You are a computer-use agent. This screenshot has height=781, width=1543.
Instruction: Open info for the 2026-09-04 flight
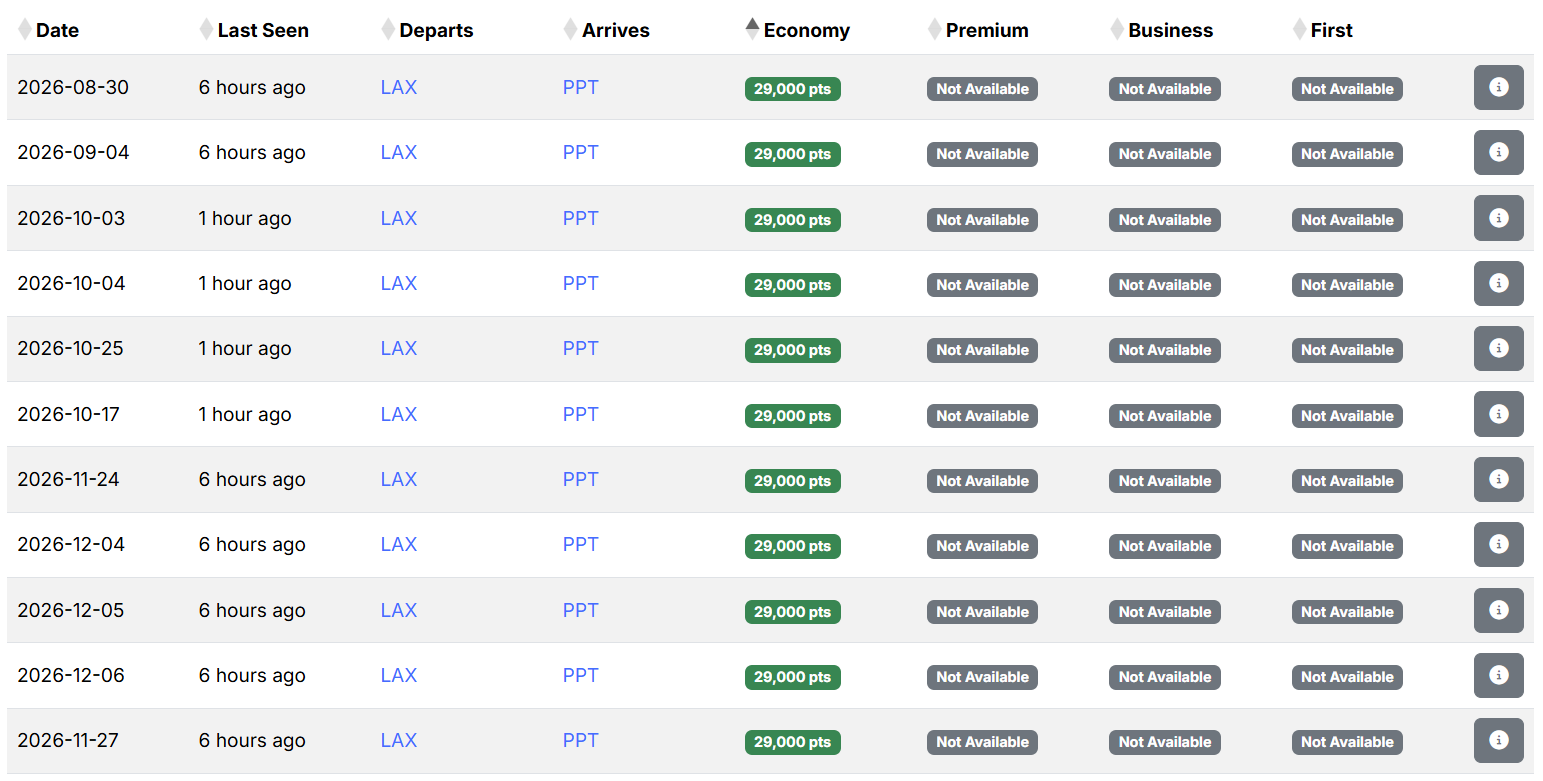pos(1498,153)
